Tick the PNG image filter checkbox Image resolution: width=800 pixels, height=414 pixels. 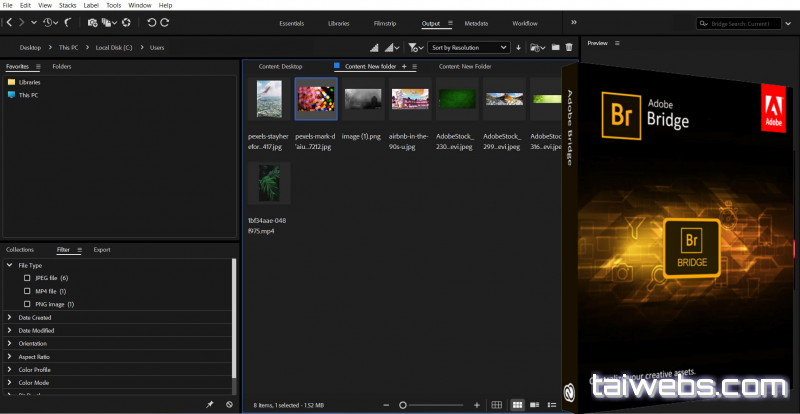click(x=27, y=304)
